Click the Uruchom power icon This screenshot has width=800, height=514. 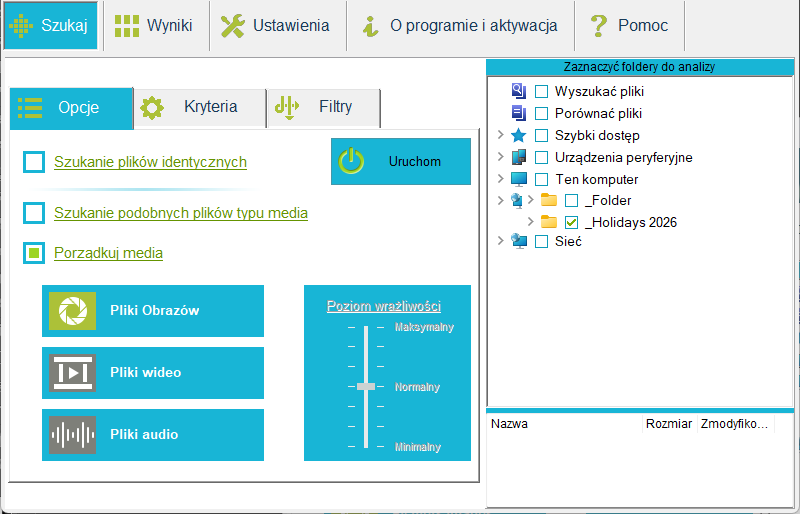(352, 161)
